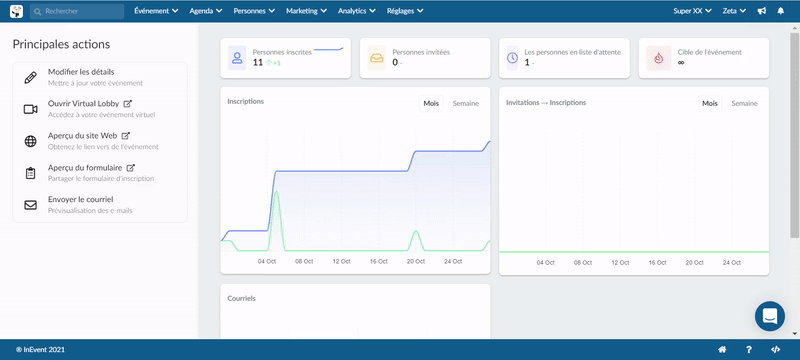Click the pencil icon for Modifier les détails

coord(31,78)
